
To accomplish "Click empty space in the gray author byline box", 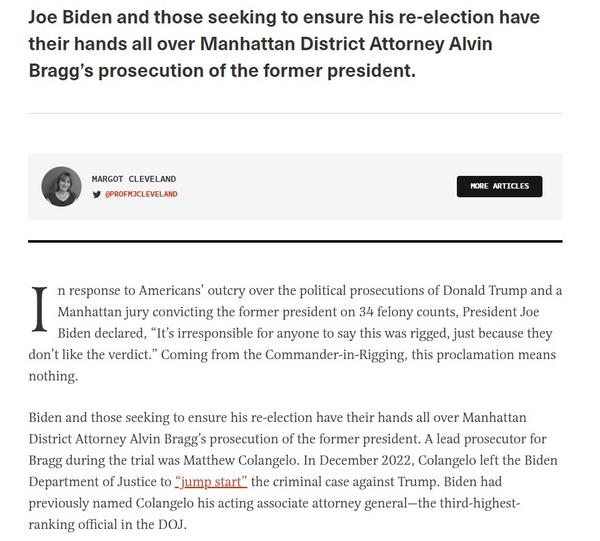I will pos(314,186).
